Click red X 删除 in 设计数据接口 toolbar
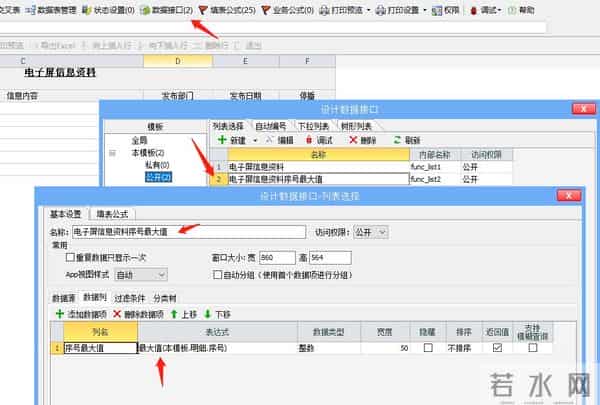This screenshot has width=600, height=405. (353, 140)
